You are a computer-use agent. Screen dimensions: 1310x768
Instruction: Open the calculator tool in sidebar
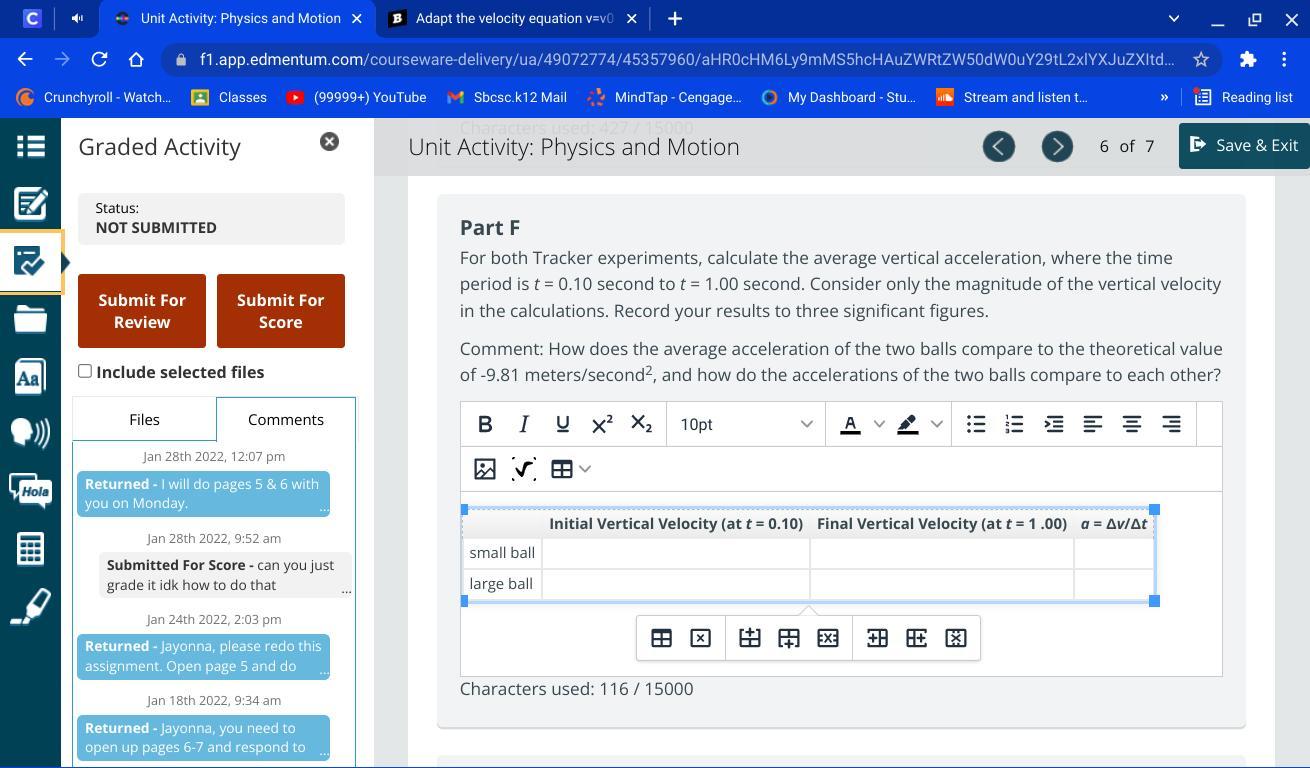click(x=30, y=548)
